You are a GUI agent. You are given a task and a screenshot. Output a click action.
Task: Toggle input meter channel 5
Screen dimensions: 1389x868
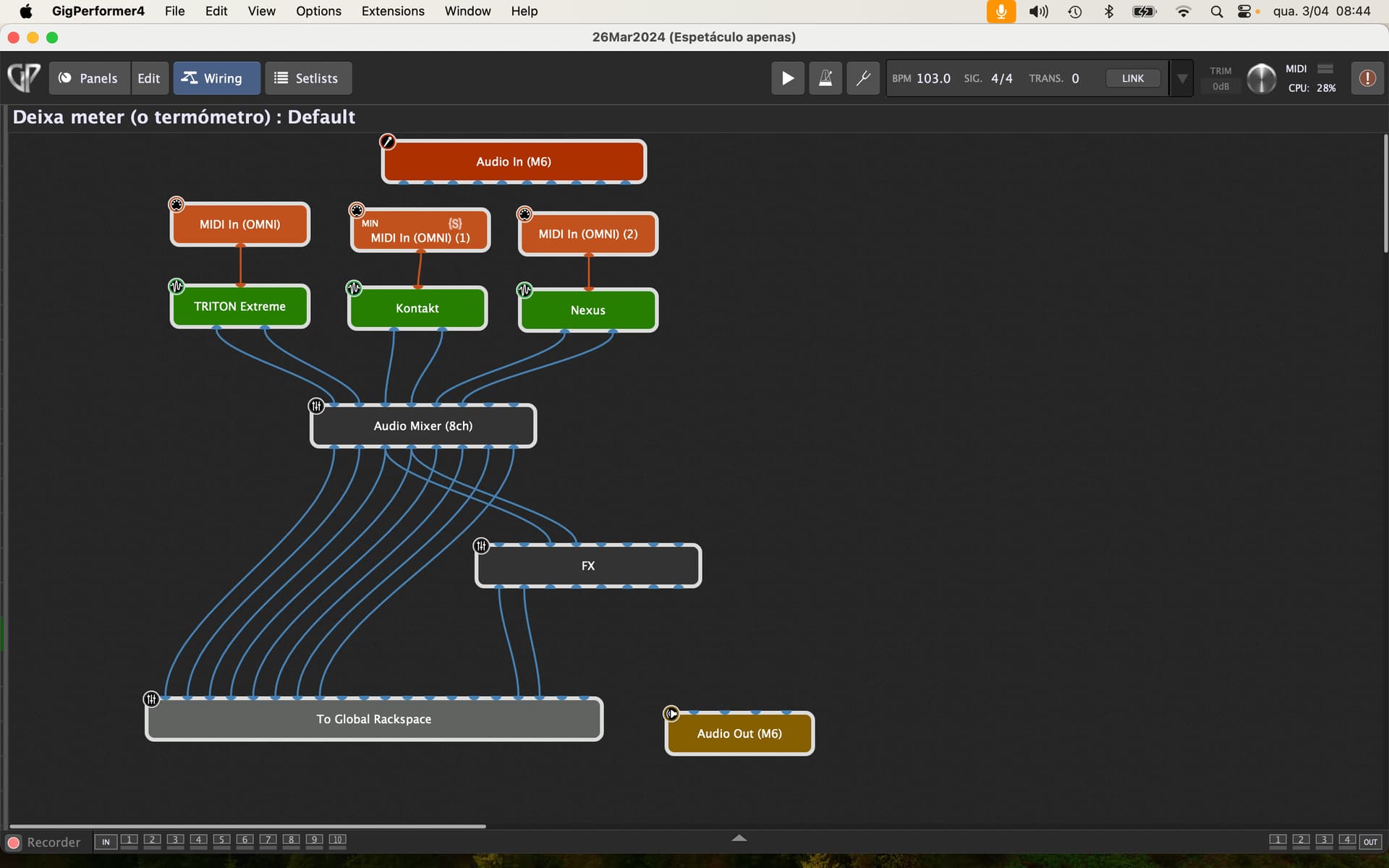[222, 841]
